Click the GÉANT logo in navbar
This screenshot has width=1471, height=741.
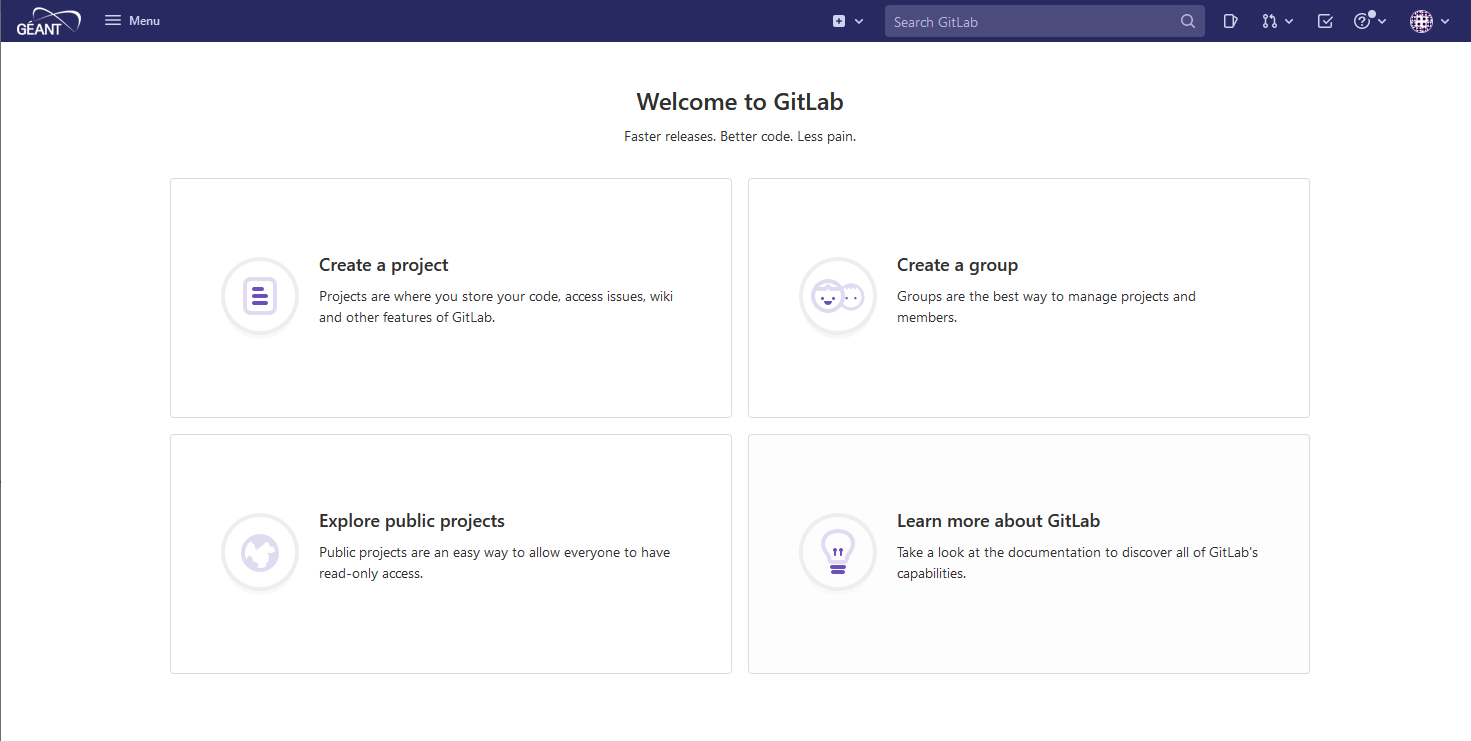[x=48, y=21]
